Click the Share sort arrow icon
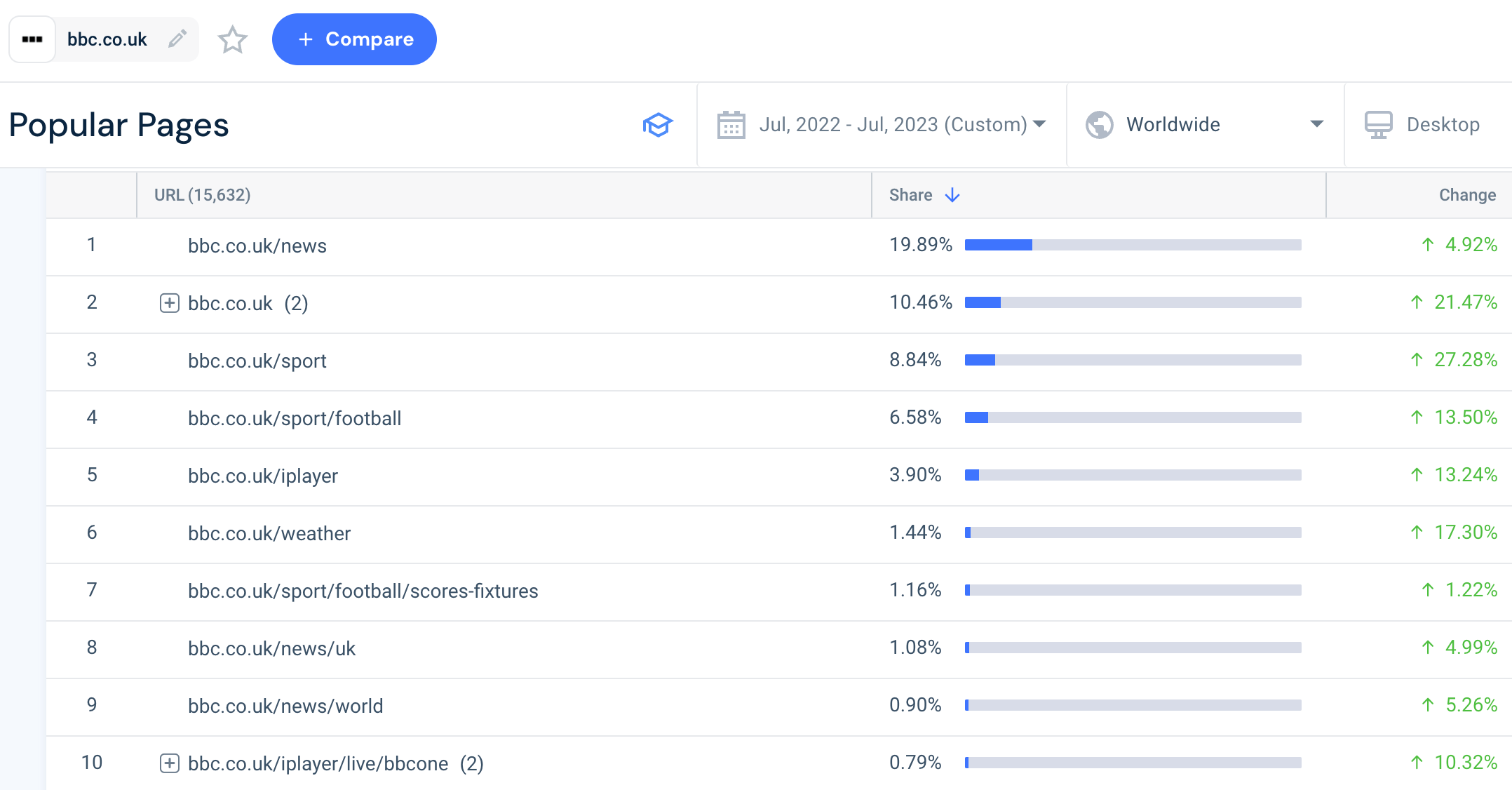The height and width of the screenshot is (790, 1512). coord(952,195)
